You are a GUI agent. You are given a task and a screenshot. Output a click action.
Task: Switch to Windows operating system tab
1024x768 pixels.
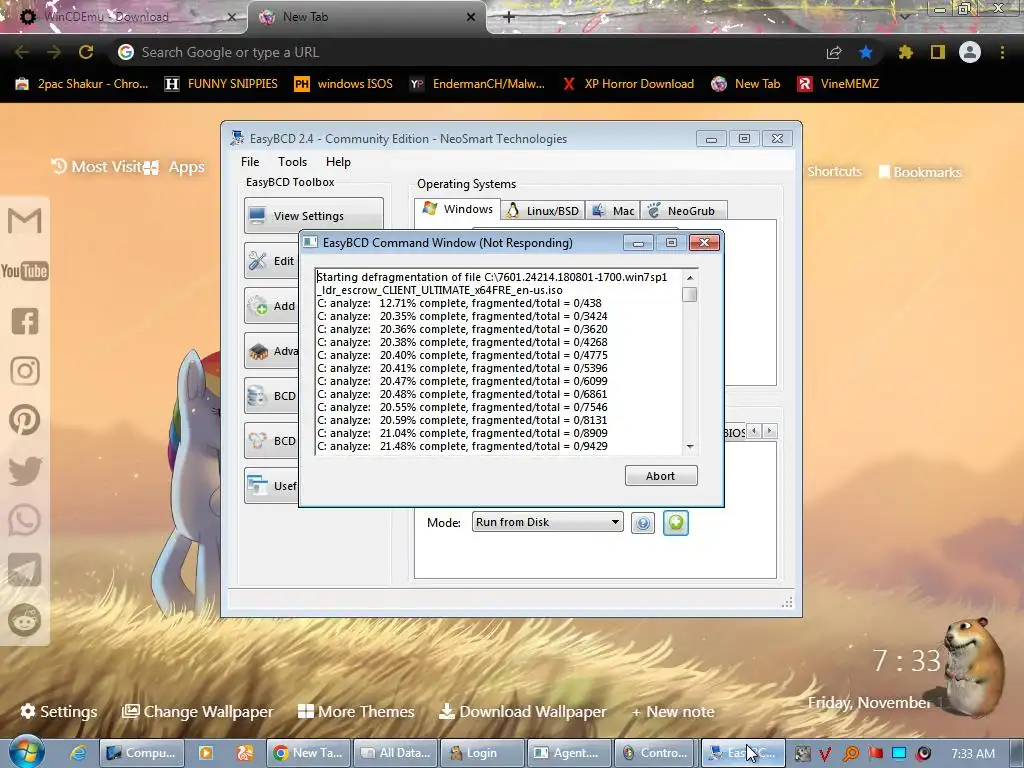pos(457,209)
